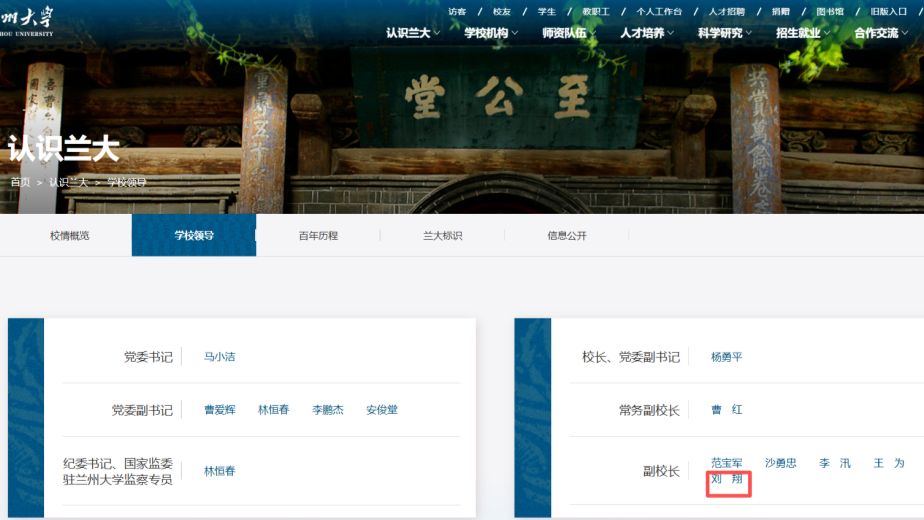The image size is (924, 520).
Task: Open vice president 范宝军's profile
Action: (x=727, y=463)
